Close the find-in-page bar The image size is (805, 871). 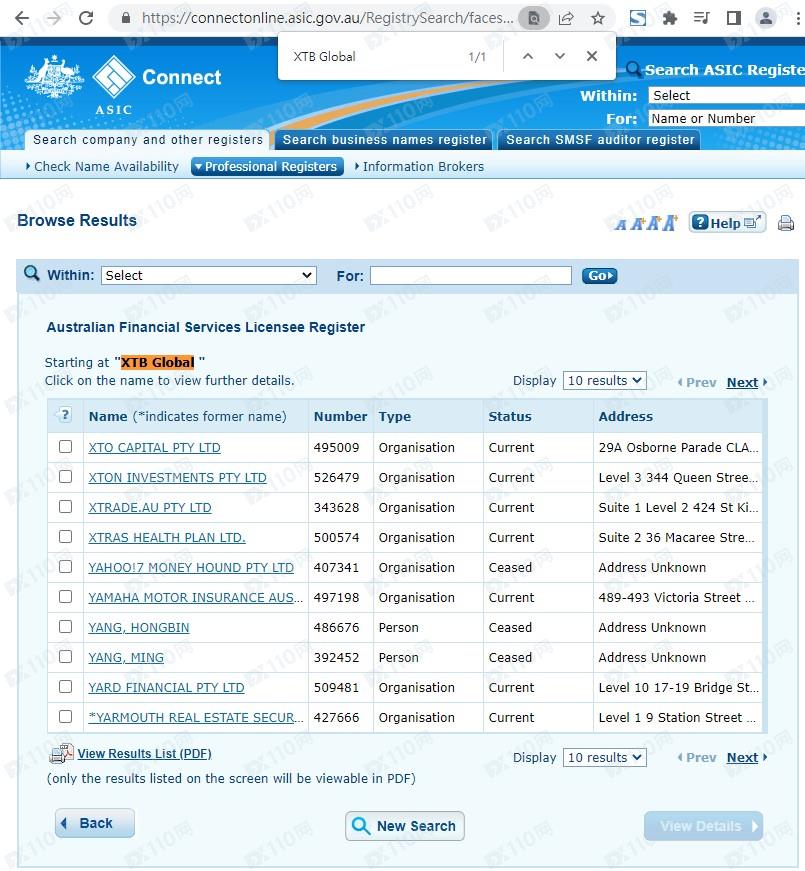592,56
